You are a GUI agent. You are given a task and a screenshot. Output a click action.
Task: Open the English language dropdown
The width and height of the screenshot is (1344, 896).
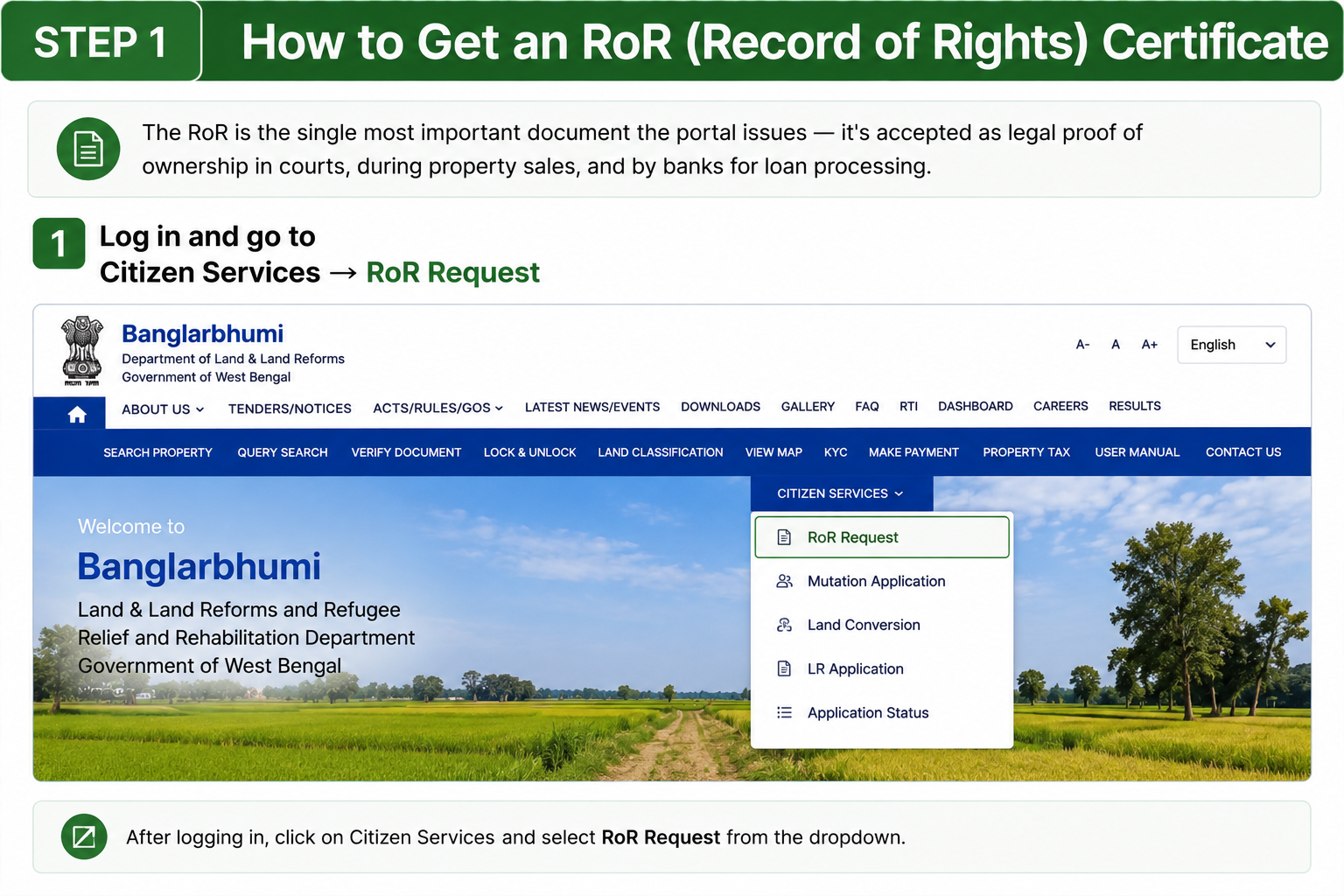click(1231, 345)
